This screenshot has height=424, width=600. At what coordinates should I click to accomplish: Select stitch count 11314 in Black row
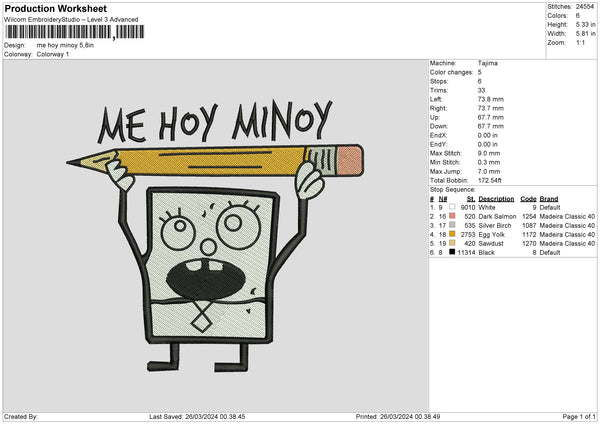(466, 253)
